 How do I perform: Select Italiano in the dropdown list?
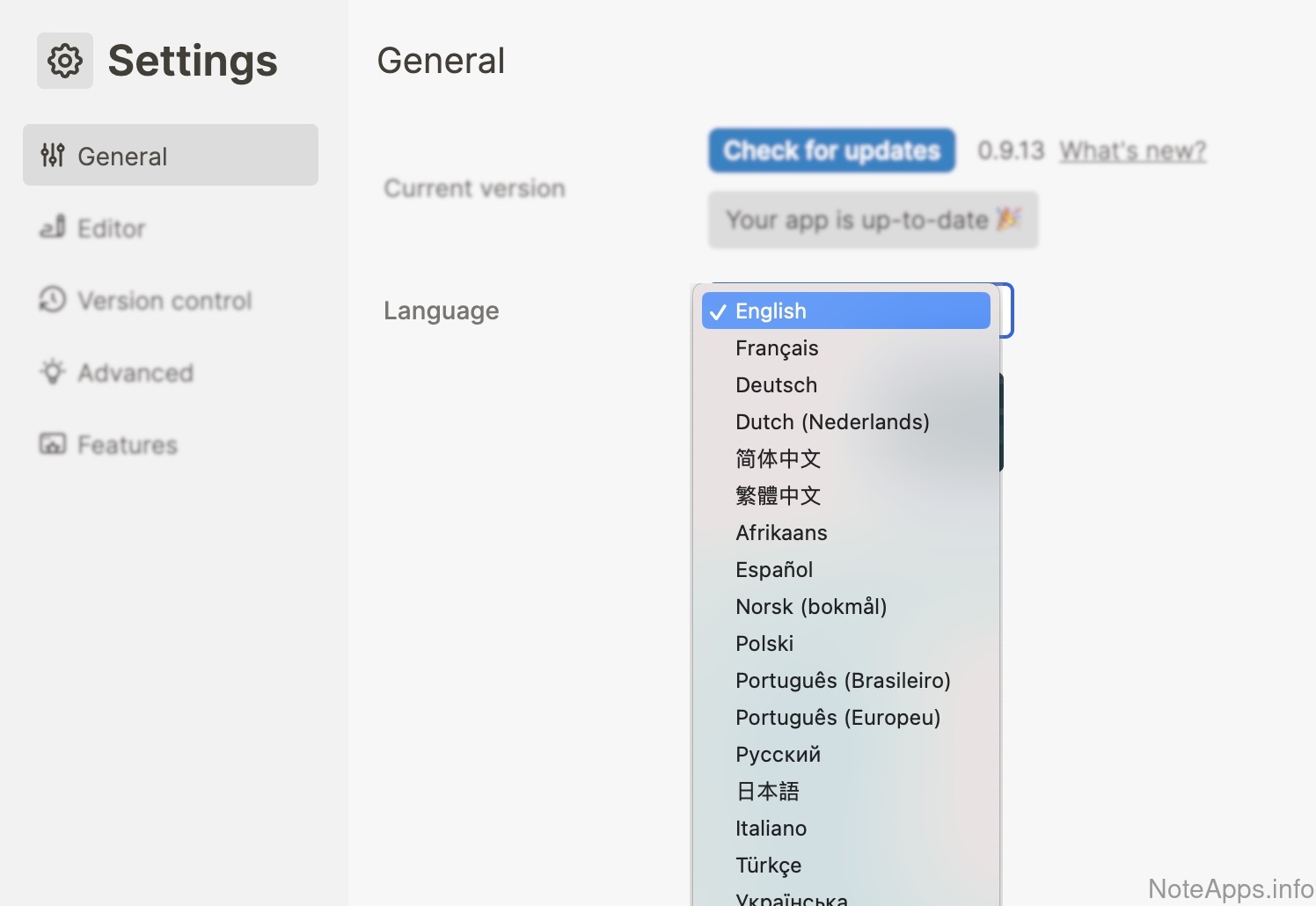[771, 829]
